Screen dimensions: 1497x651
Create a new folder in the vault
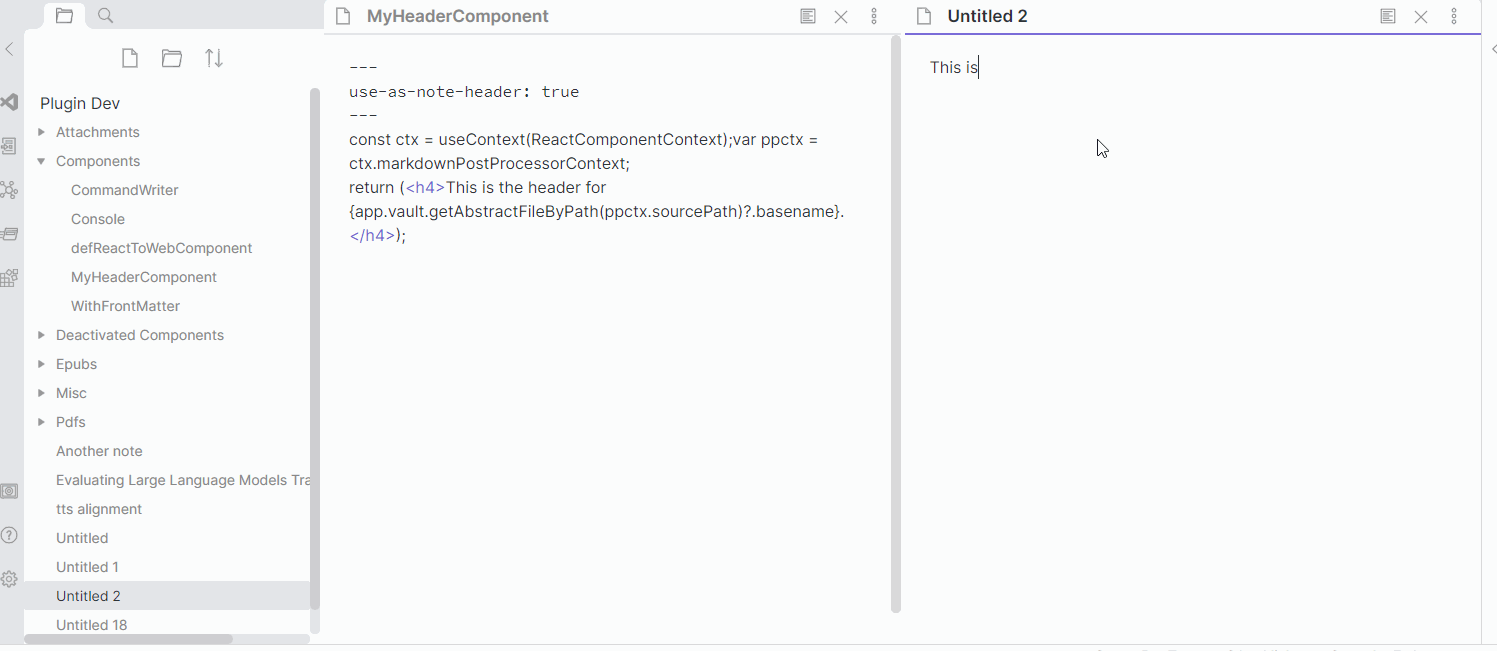(171, 58)
